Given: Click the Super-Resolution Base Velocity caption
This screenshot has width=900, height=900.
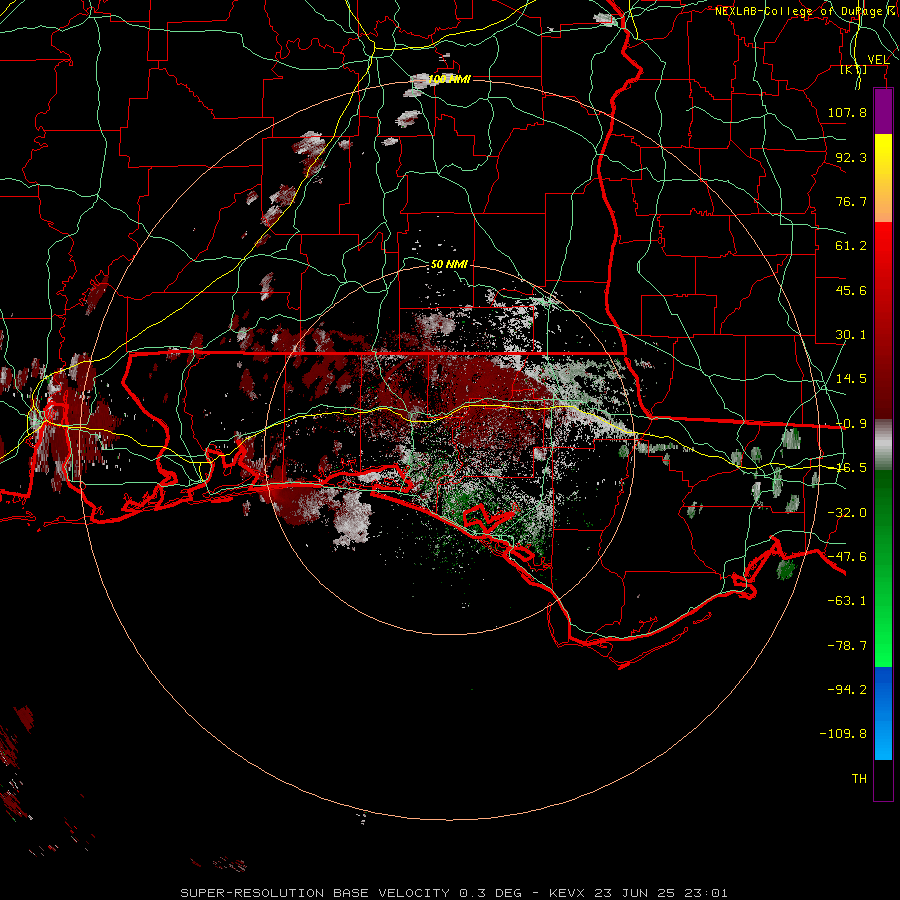Looking at the screenshot, I should 453,893.
